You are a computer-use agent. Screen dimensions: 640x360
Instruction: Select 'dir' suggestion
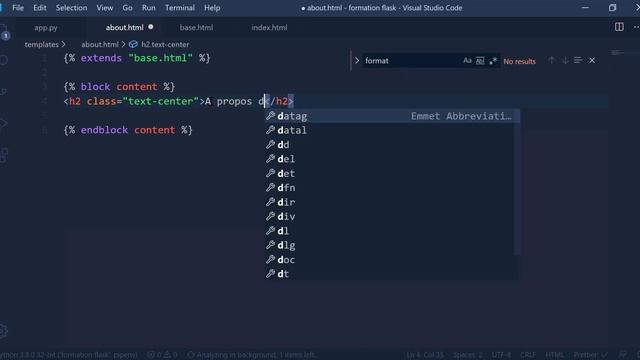390,202
